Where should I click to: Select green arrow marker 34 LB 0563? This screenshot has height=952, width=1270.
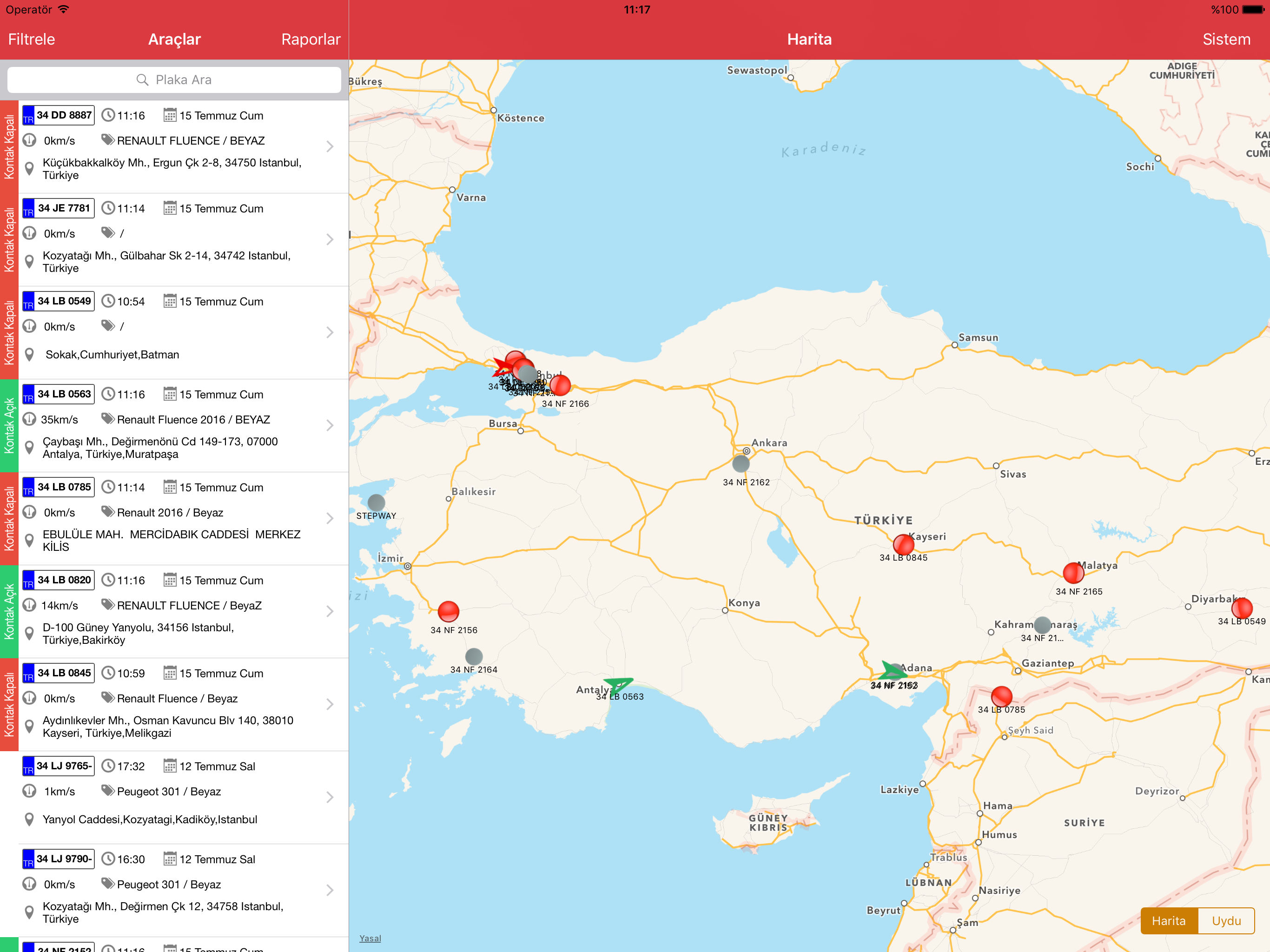coord(619,685)
